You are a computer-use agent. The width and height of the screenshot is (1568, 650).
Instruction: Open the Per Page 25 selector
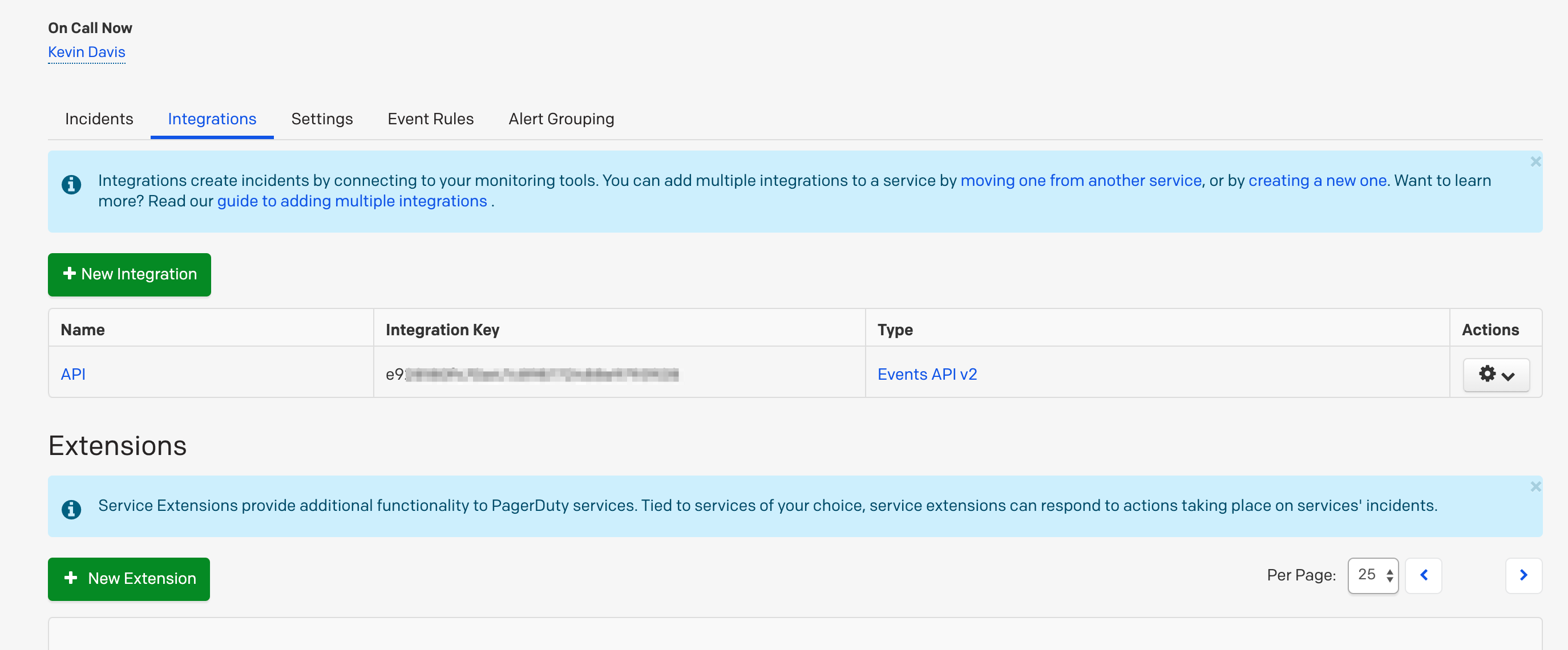click(1373, 575)
